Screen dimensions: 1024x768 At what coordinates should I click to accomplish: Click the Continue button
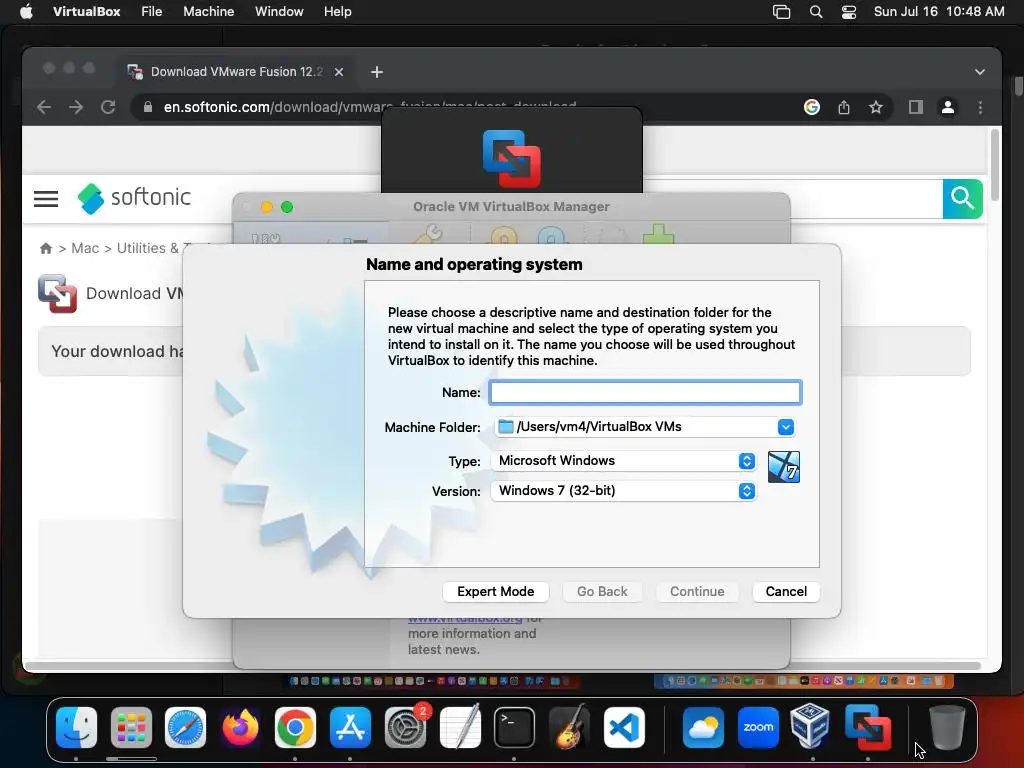pyautogui.click(x=697, y=592)
